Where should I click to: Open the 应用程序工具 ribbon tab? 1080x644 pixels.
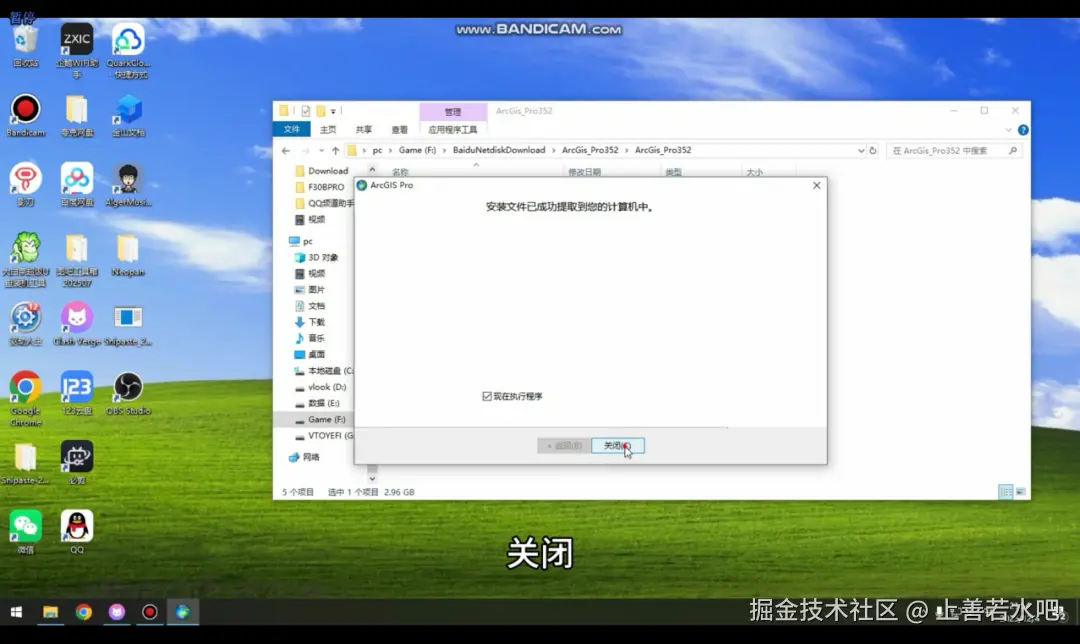tap(453, 129)
